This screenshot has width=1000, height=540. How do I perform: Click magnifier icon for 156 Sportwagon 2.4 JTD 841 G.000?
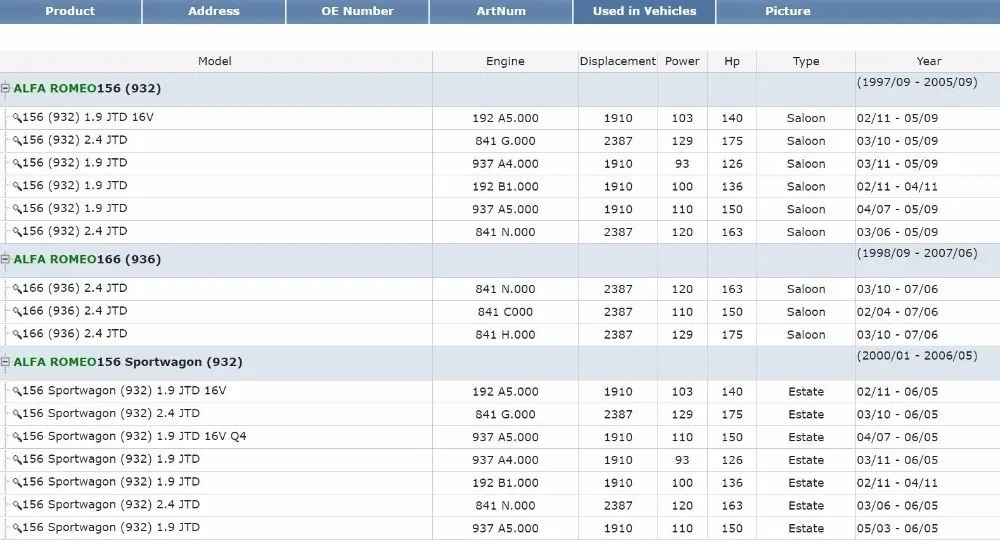[x=17, y=414]
